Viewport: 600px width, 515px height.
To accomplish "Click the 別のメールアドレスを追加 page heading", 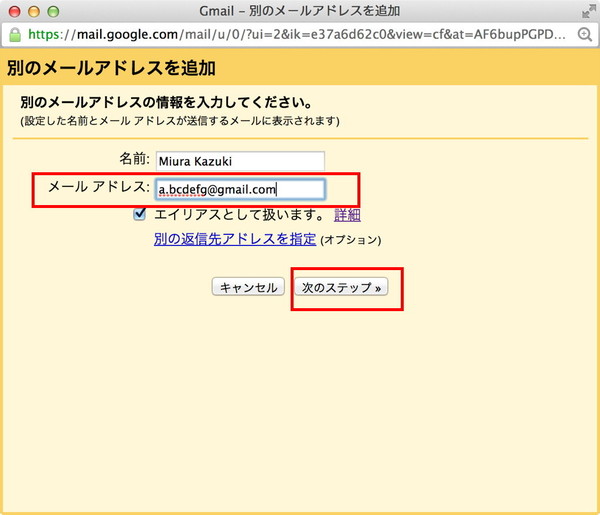I will [111, 69].
